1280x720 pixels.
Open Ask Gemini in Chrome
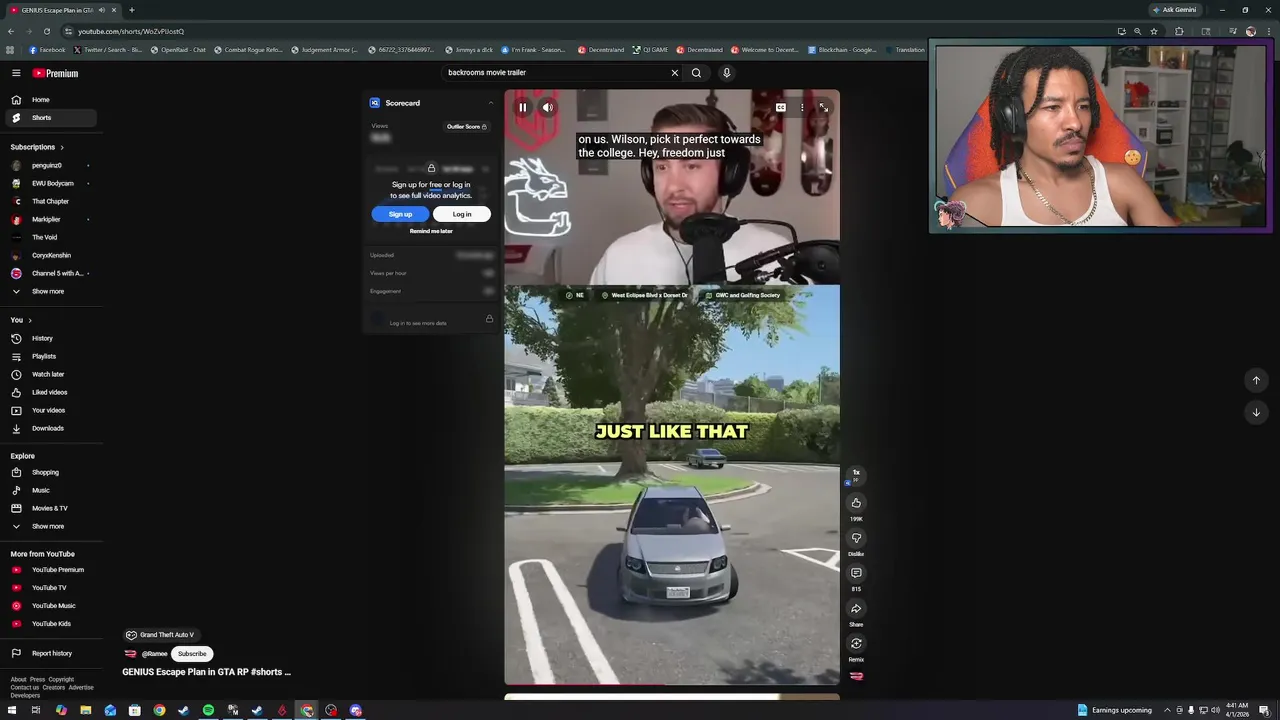click(x=1174, y=10)
